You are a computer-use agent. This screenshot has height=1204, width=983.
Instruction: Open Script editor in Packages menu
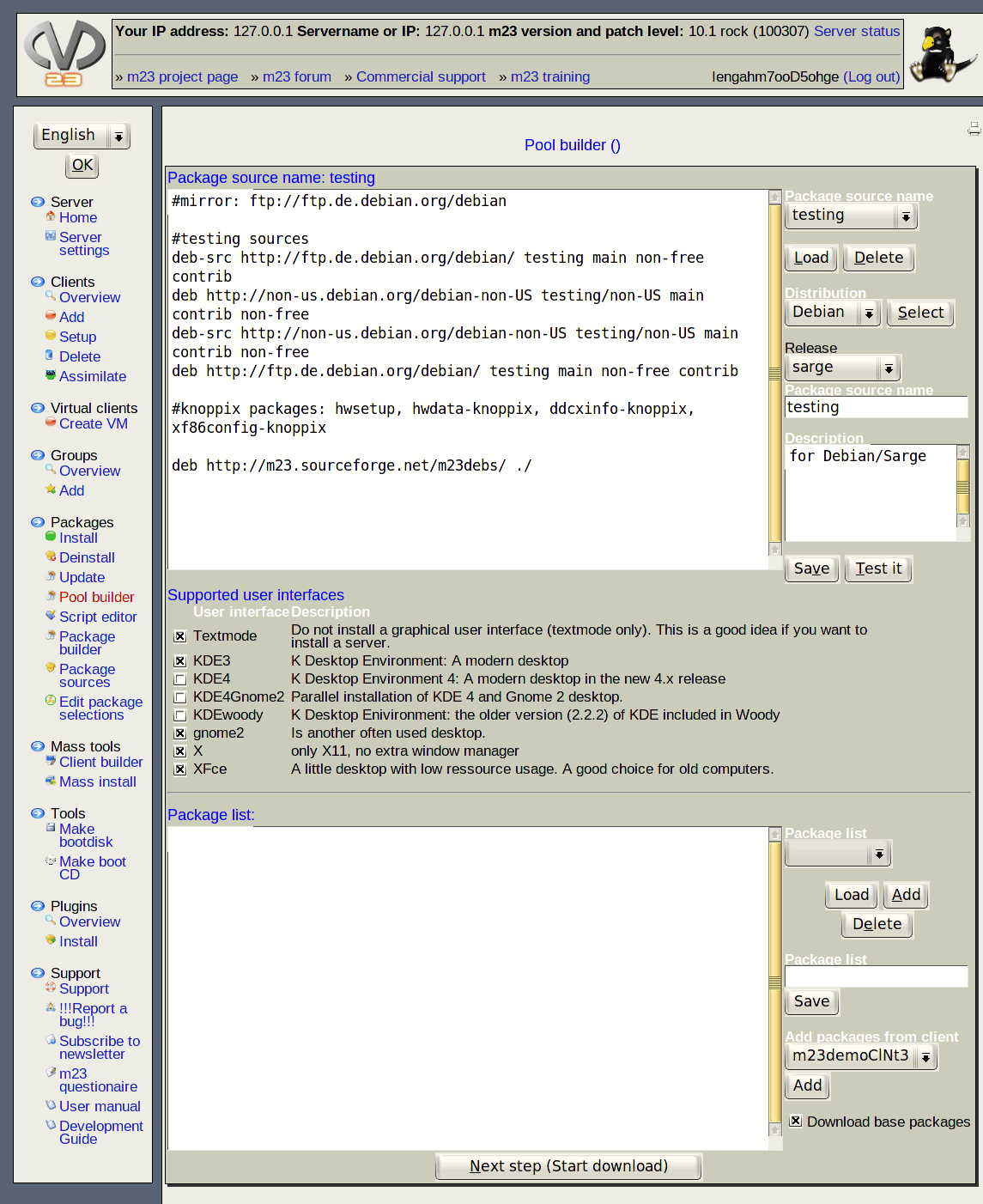click(98, 617)
